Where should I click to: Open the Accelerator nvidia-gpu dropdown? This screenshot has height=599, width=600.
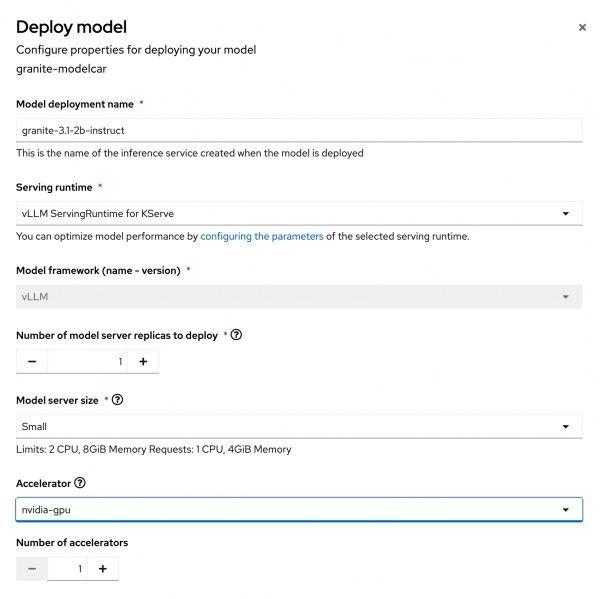[x=299, y=509]
